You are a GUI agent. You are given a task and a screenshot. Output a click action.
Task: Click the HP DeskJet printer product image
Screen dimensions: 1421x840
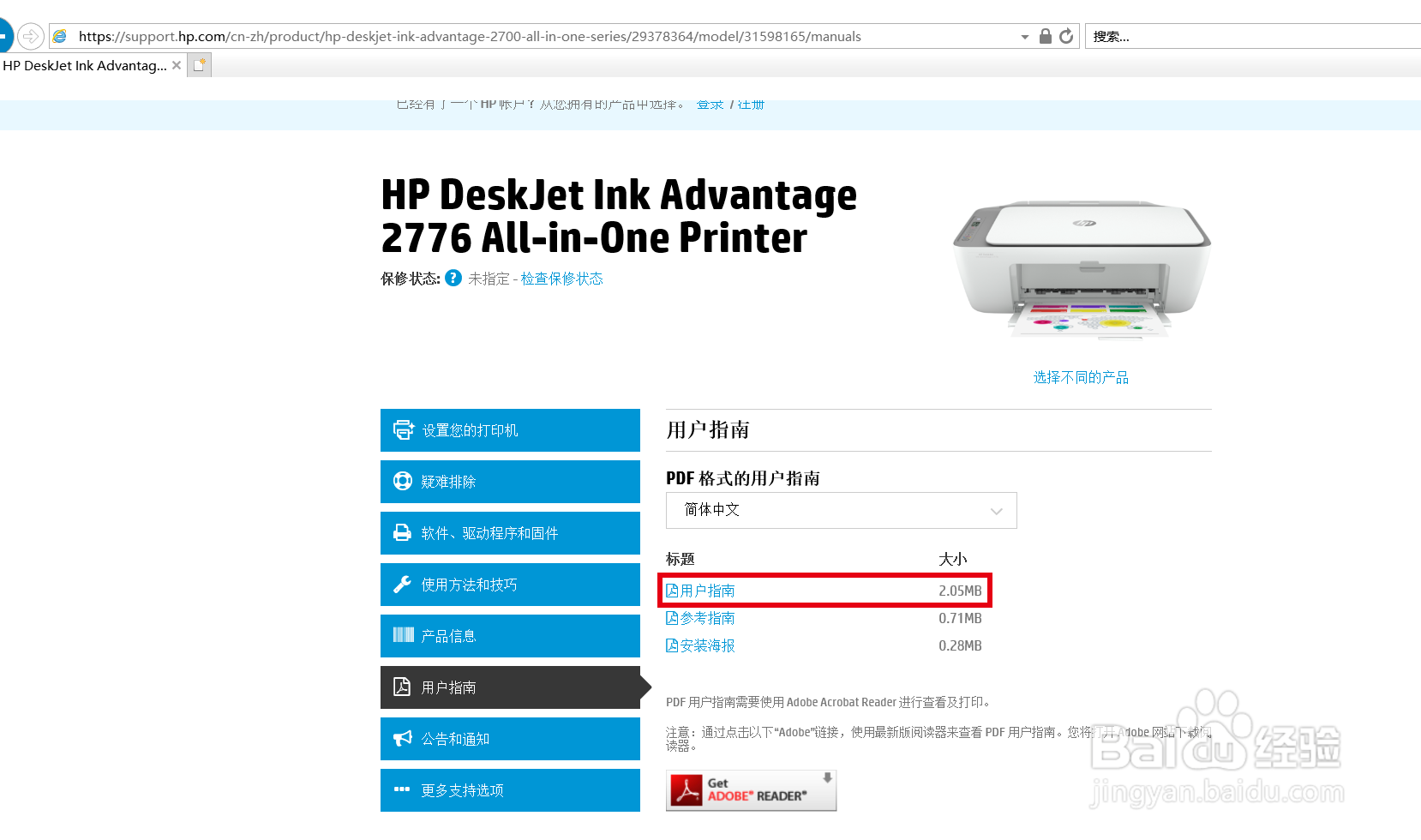pyautogui.click(x=1082, y=268)
